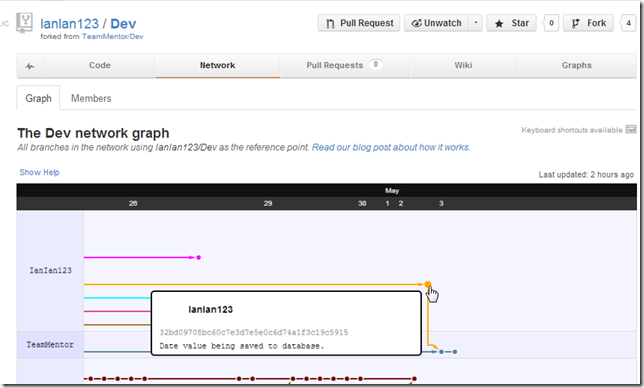Click the orange commit dot under the cursor

(428, 284)
